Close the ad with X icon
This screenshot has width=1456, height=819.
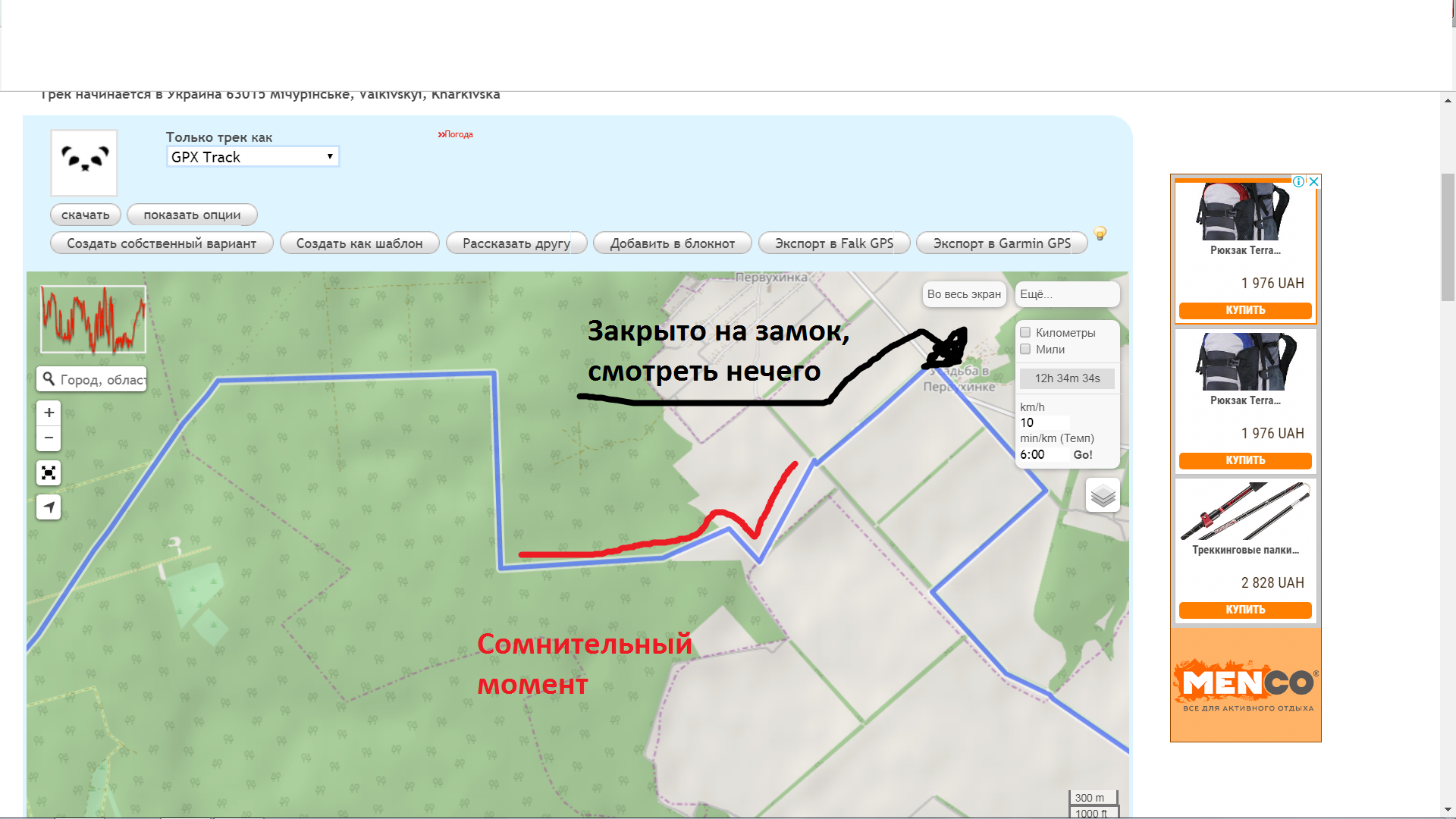pyautogui.click(x=1314, y=182)
